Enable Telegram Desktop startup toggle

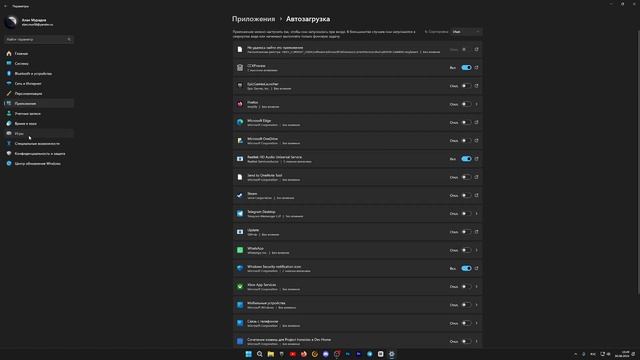click(x=467, y=213)
